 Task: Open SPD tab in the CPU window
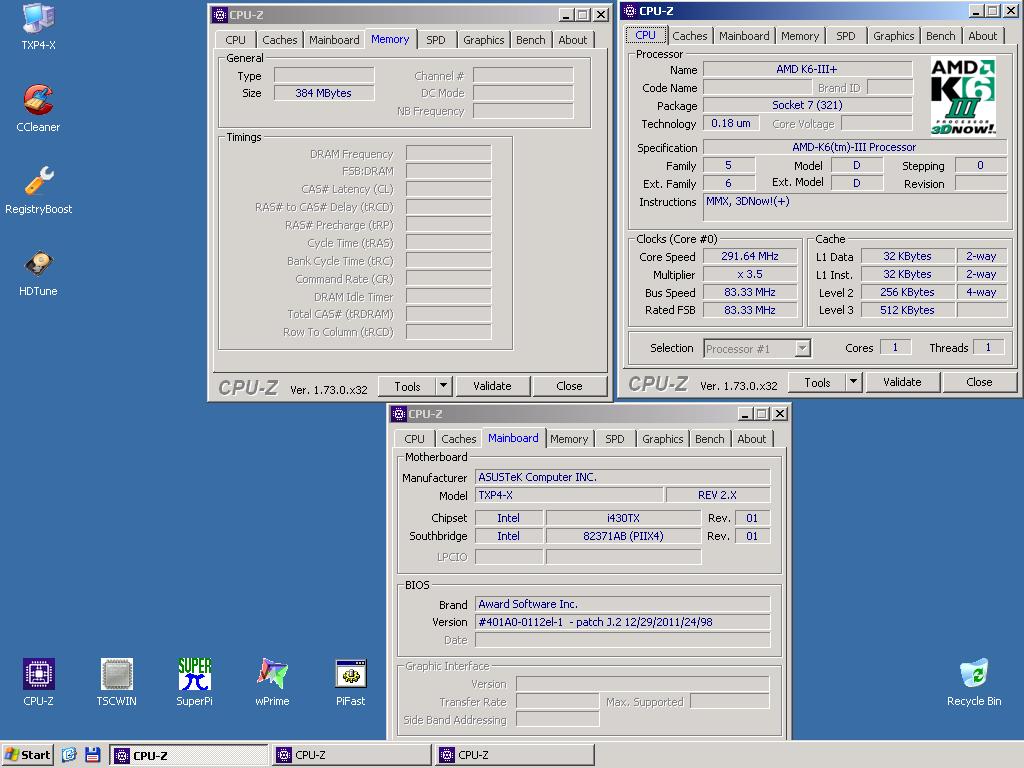pyautogui.click(x=846, y=36)
